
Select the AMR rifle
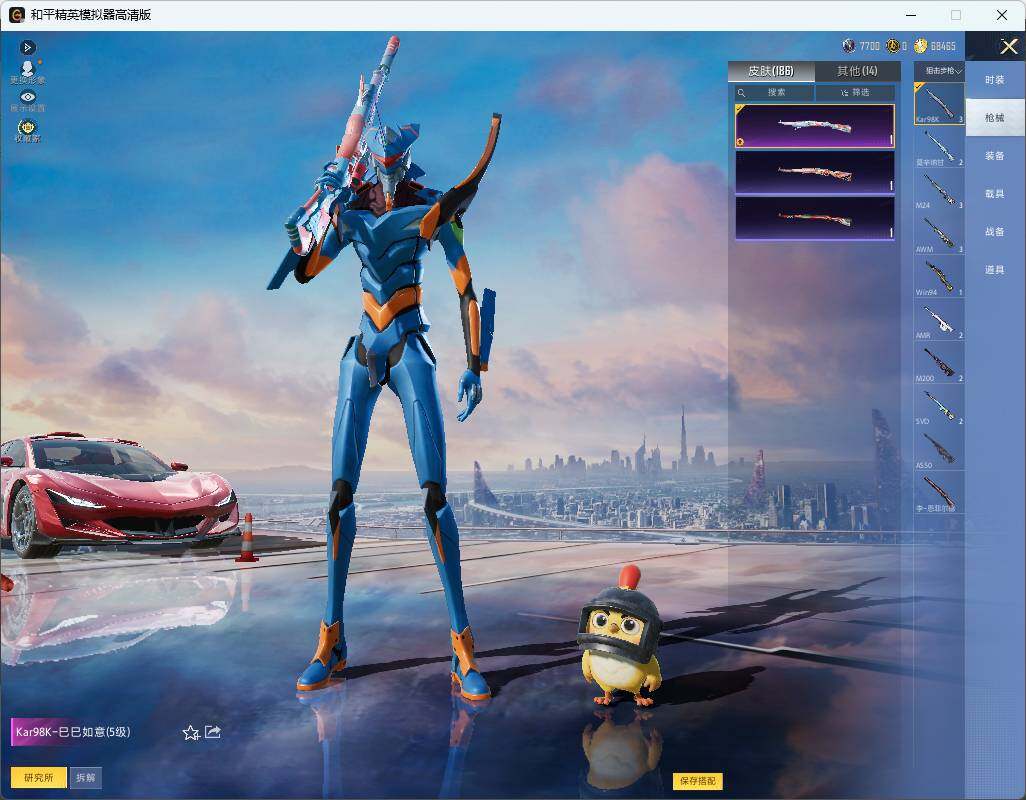pos(939,320)
